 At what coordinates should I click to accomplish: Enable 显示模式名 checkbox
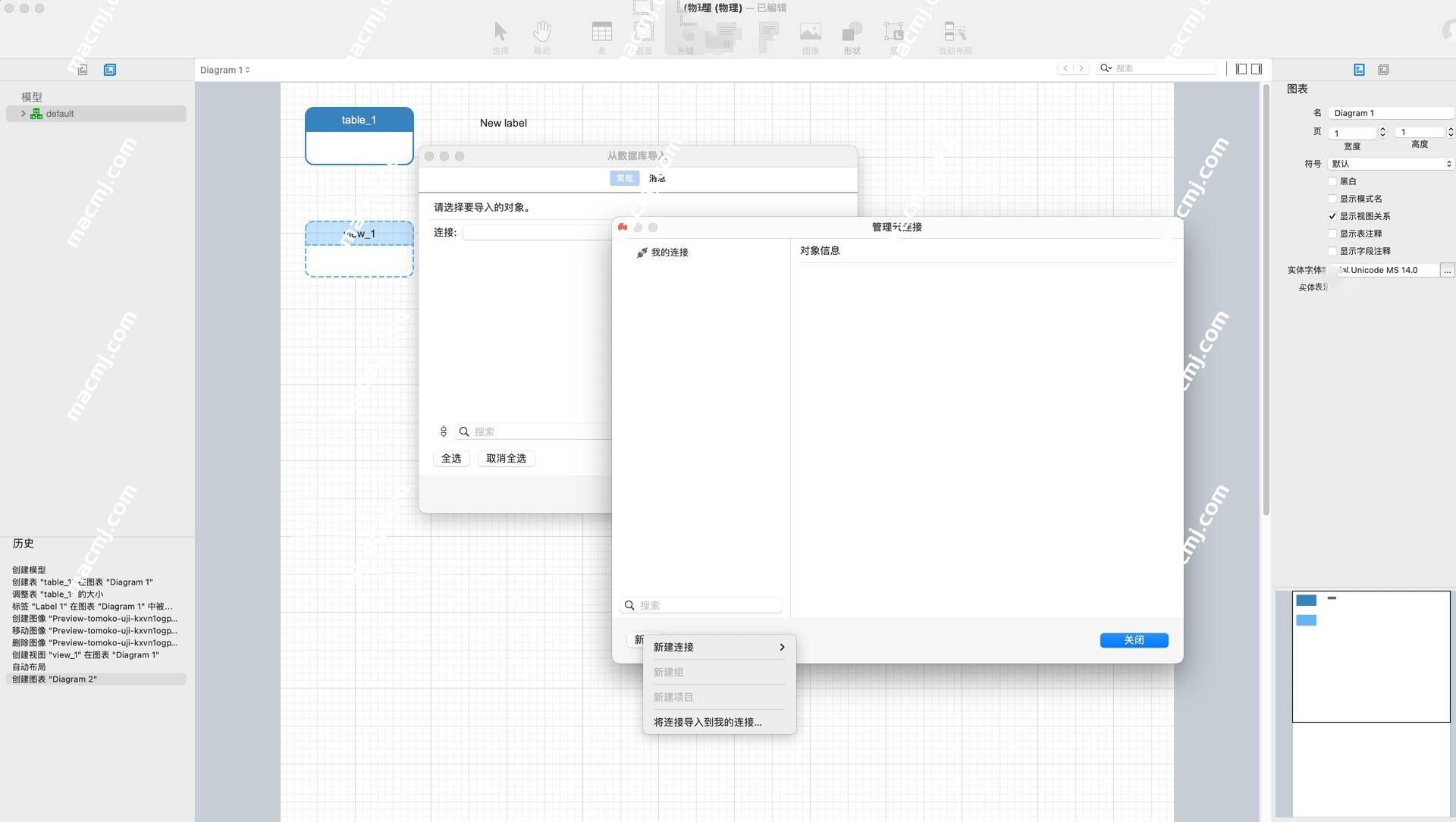click(1332, 199)
